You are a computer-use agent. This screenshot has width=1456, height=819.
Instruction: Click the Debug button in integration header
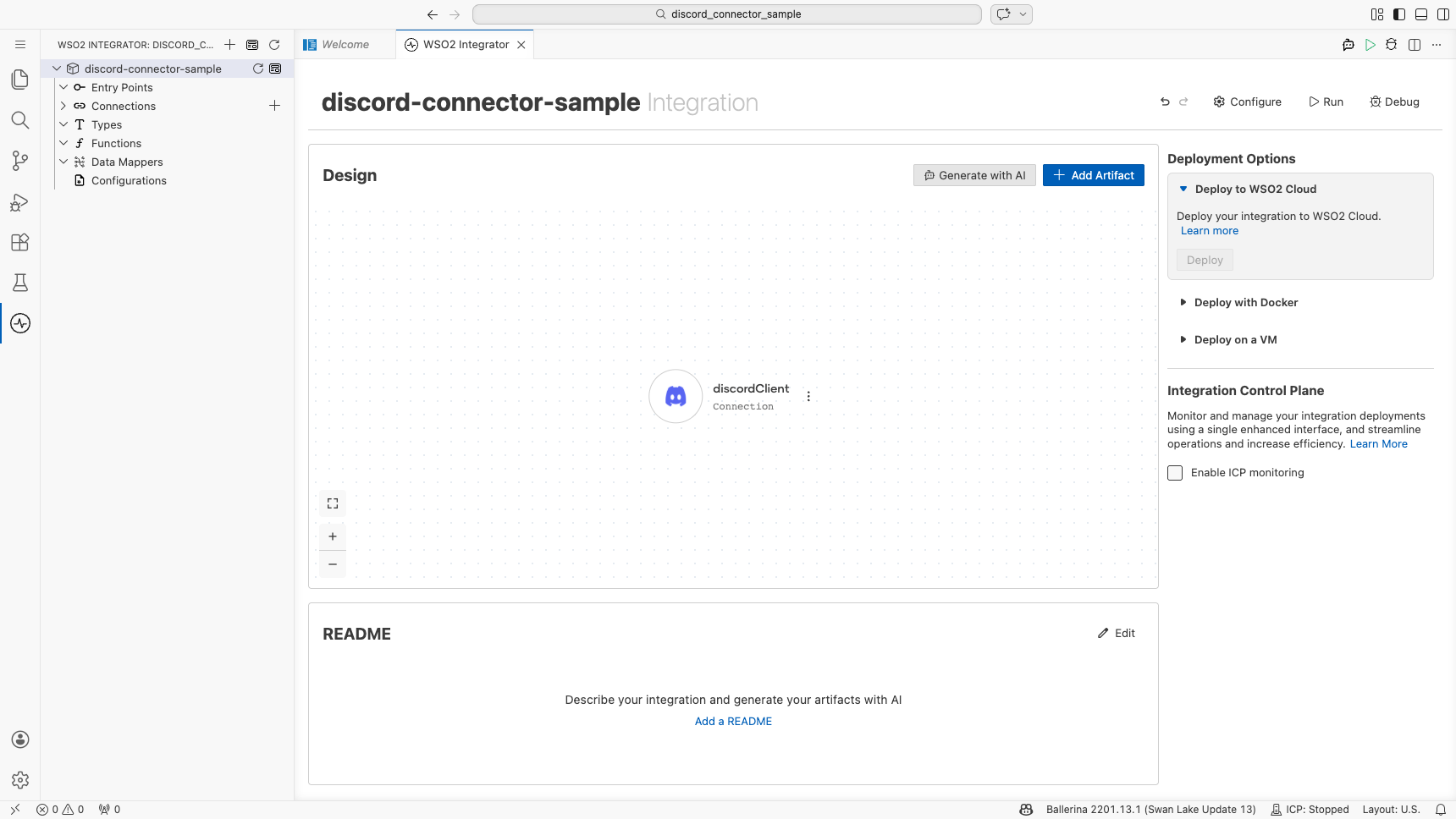(1394, 102)
